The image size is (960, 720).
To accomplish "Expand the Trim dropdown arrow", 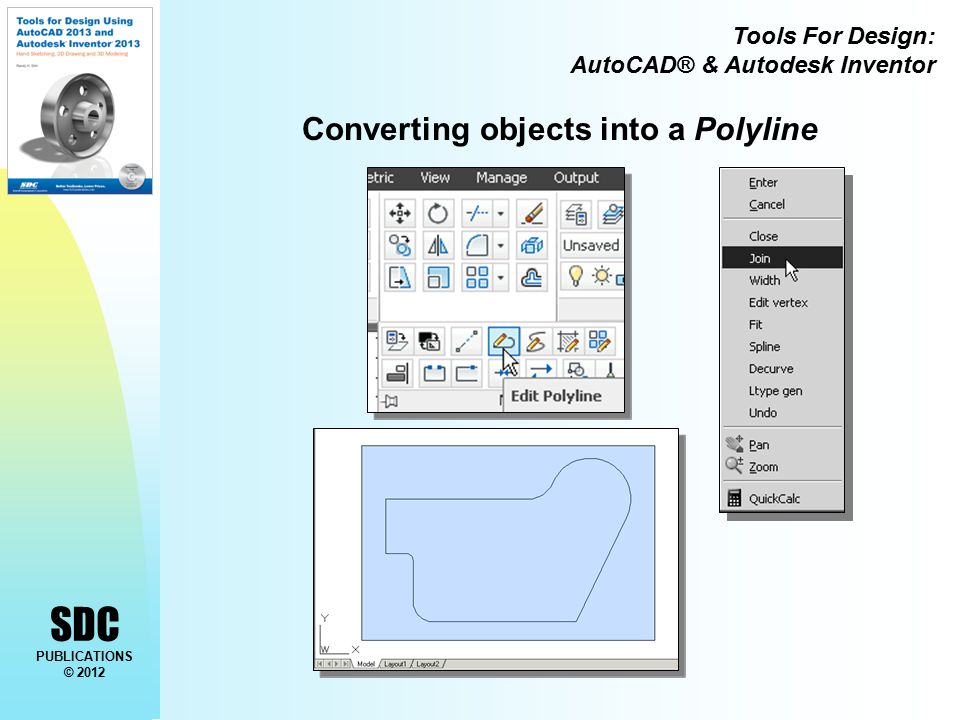I will 500,214.
